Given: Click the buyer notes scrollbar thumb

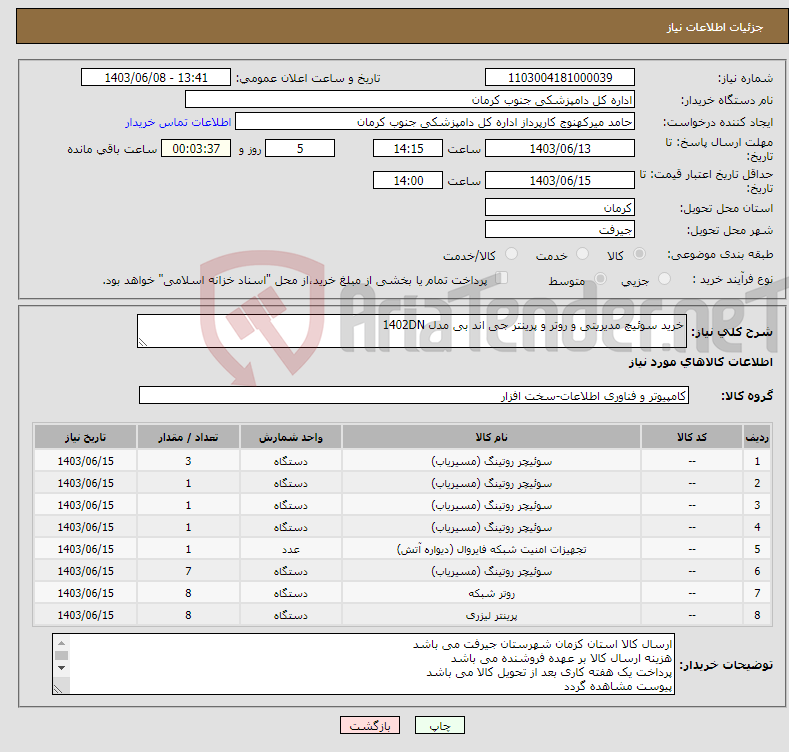Looking at the screenshot, I should click(x=61, y=655).
